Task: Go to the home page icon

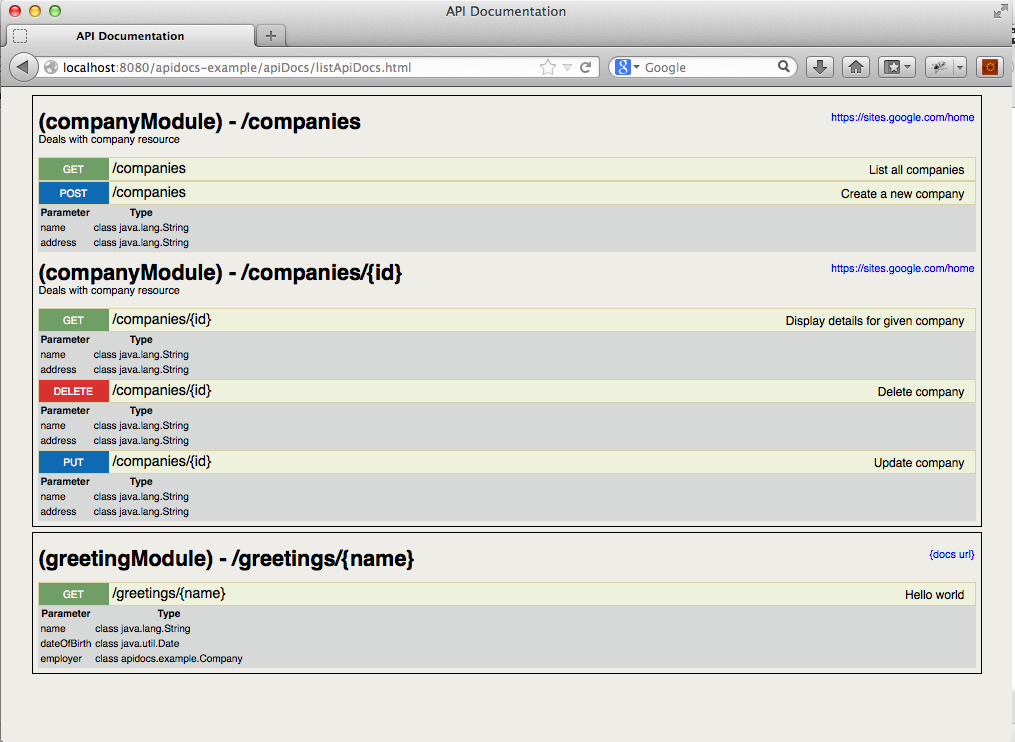Action: click(x=856, y=67)
